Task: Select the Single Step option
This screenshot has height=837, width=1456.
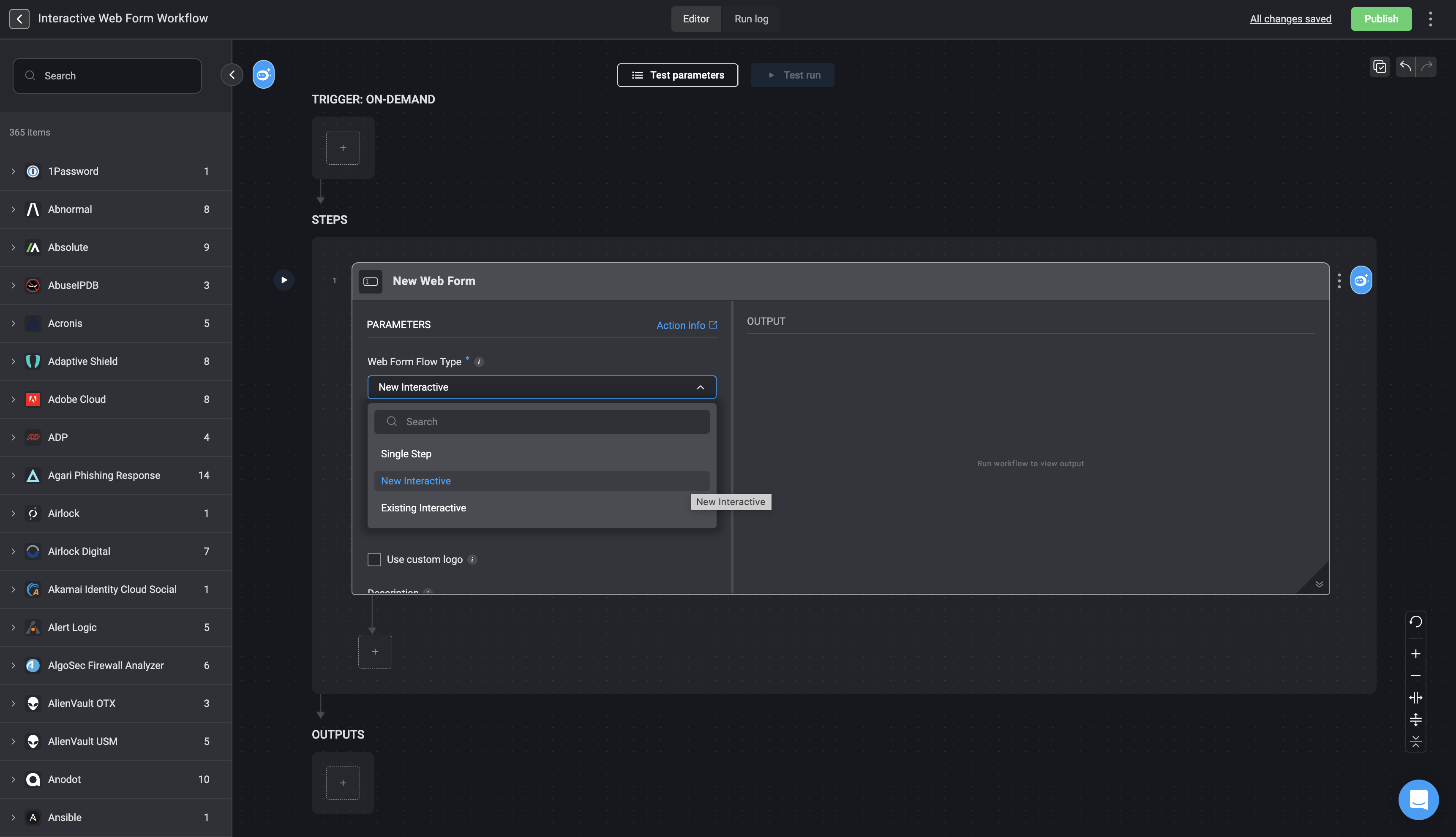Action: click(406, 454)
